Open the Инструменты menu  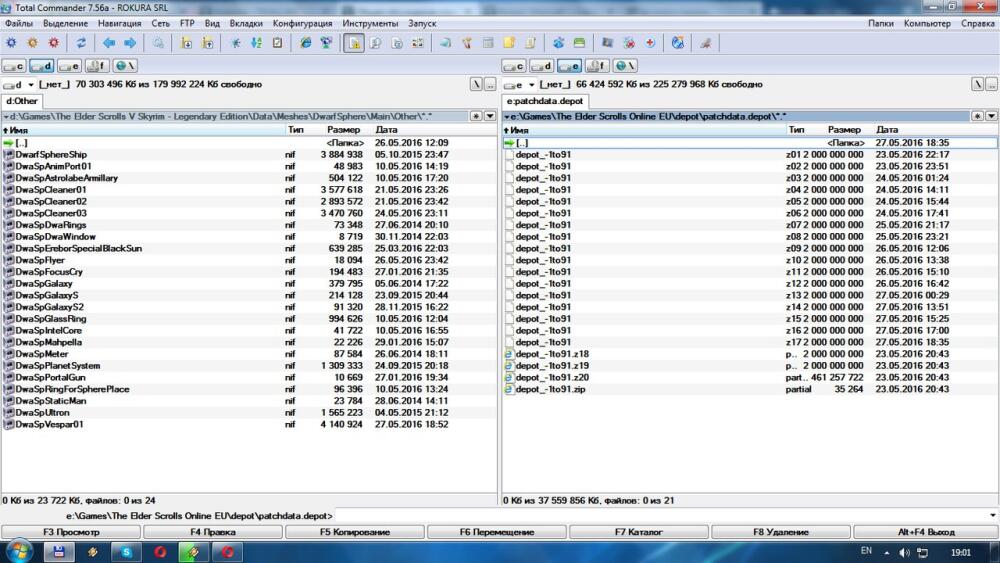370,23
